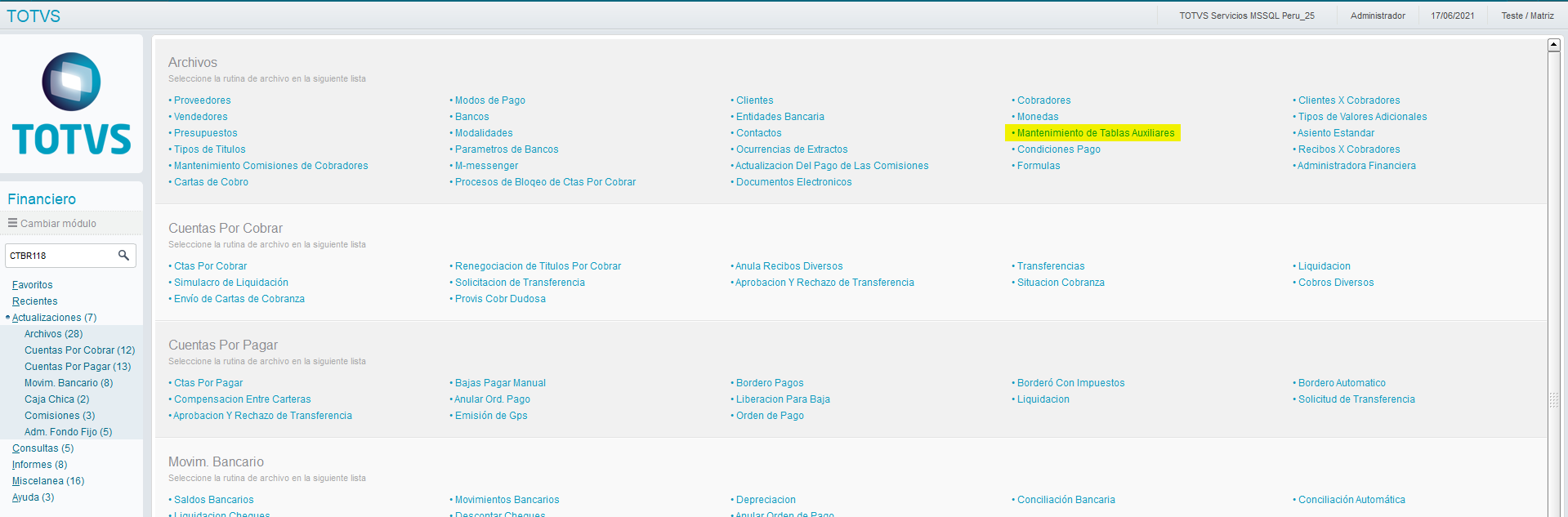Open Asiento Estandar
Viewport: 1568px width, 517px height.
coord(1336,133)
